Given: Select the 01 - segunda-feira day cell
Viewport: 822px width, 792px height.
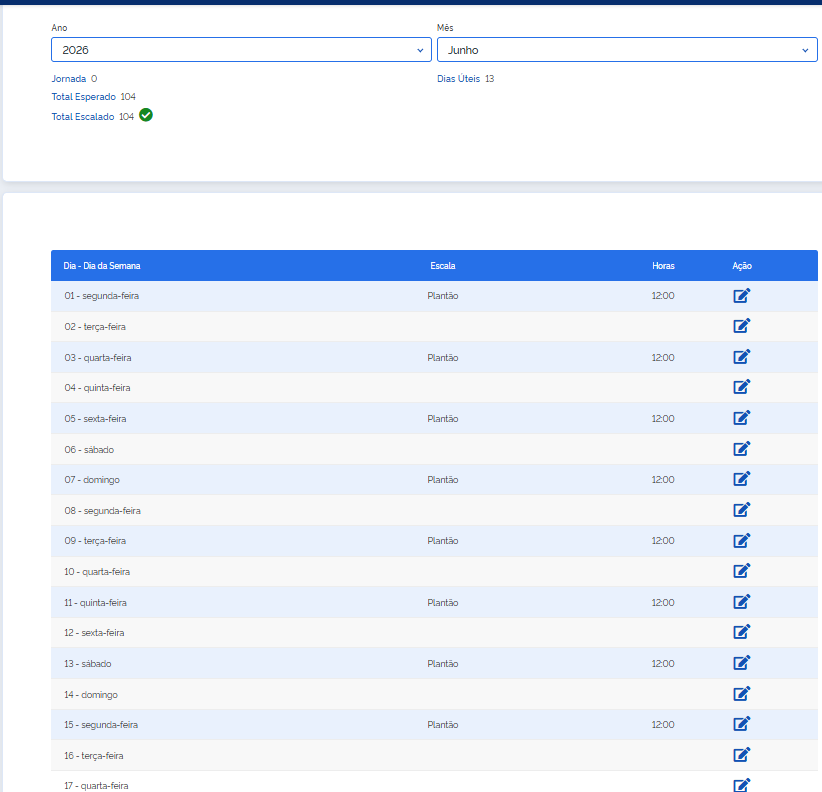Looking at the screenshot, I should 102,296.
